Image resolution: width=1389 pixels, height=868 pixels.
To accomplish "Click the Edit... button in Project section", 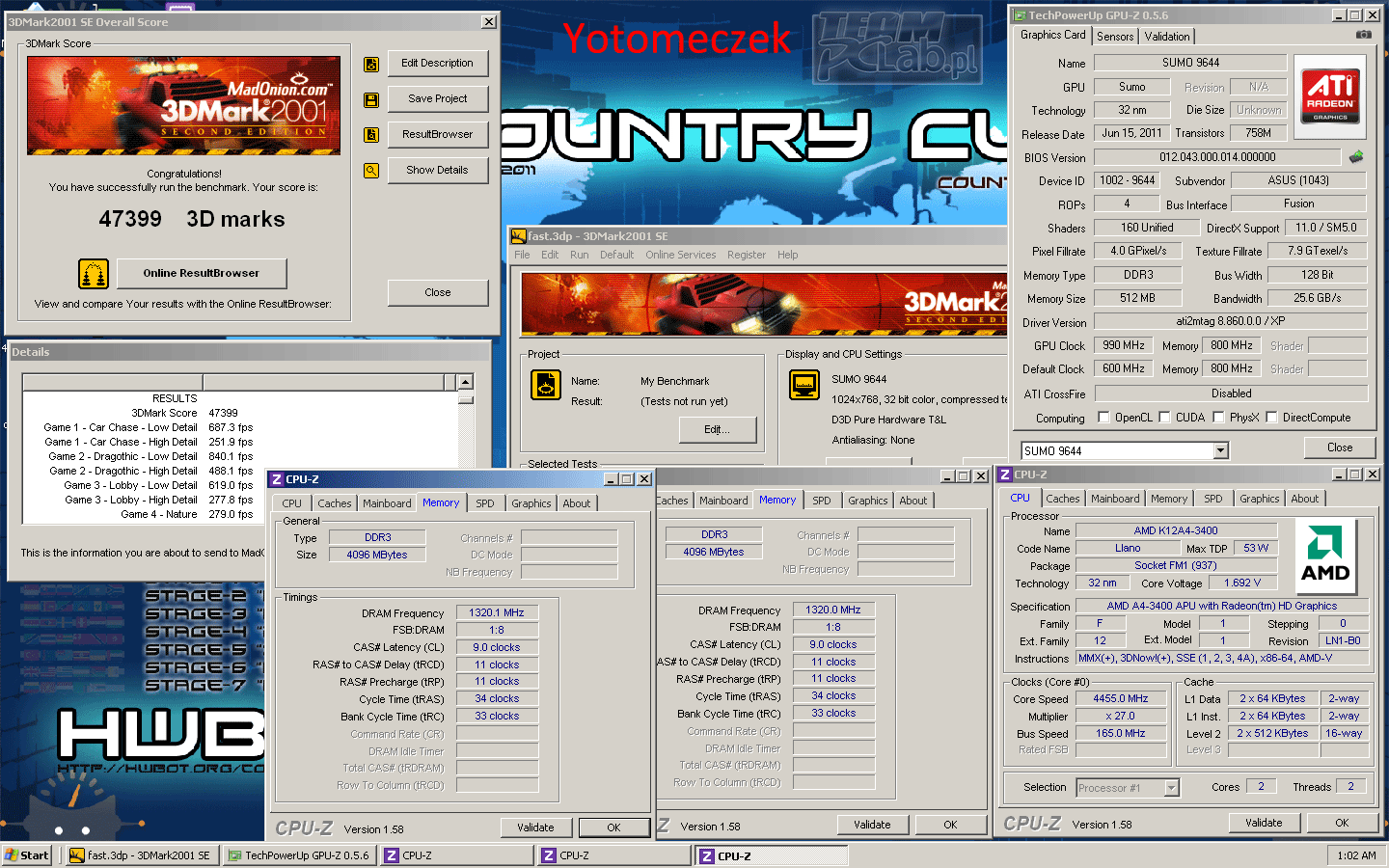I will point(718,430).
